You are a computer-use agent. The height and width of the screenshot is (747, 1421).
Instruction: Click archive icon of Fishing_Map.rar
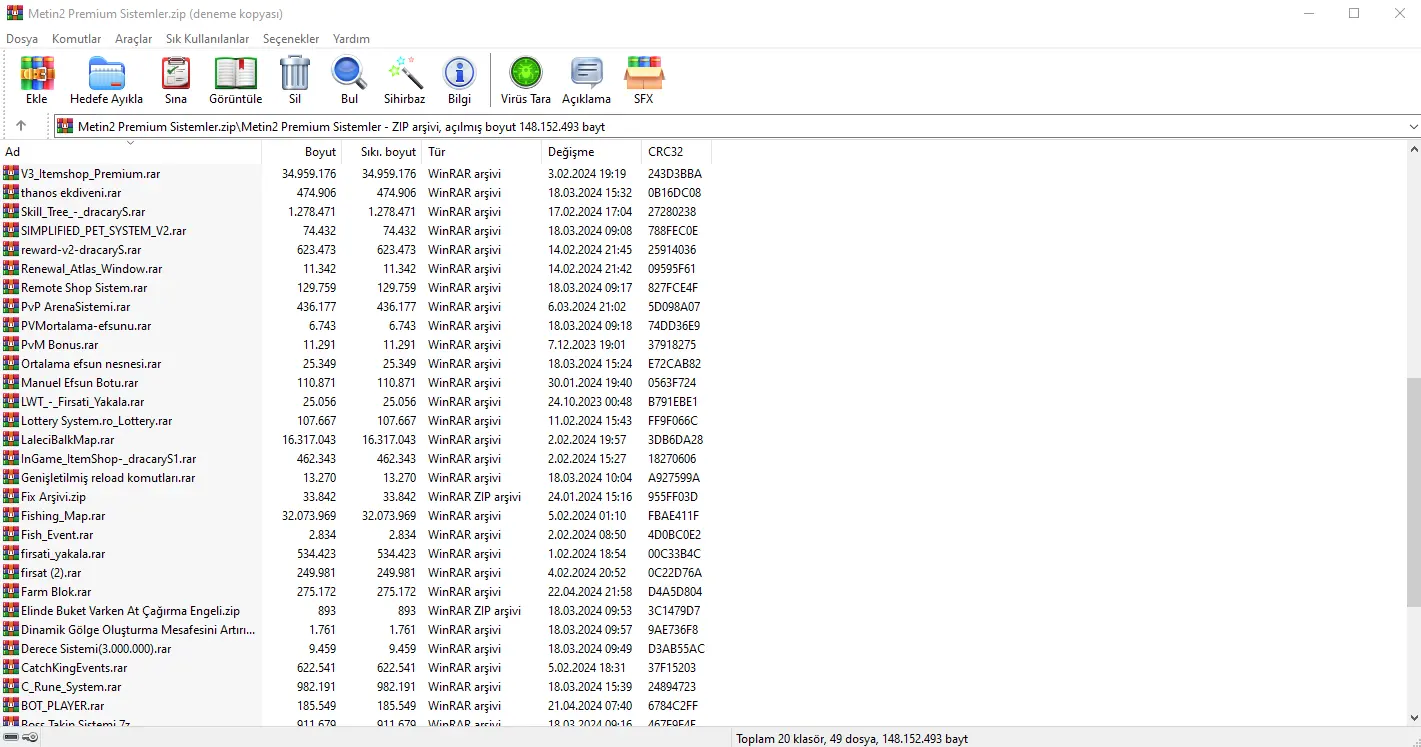pos(11,515)
